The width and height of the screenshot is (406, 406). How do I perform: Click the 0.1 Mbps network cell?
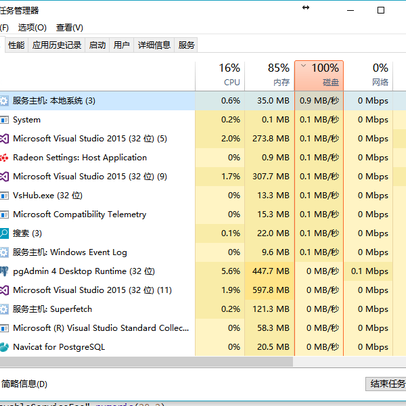click(x=368, y=271)
